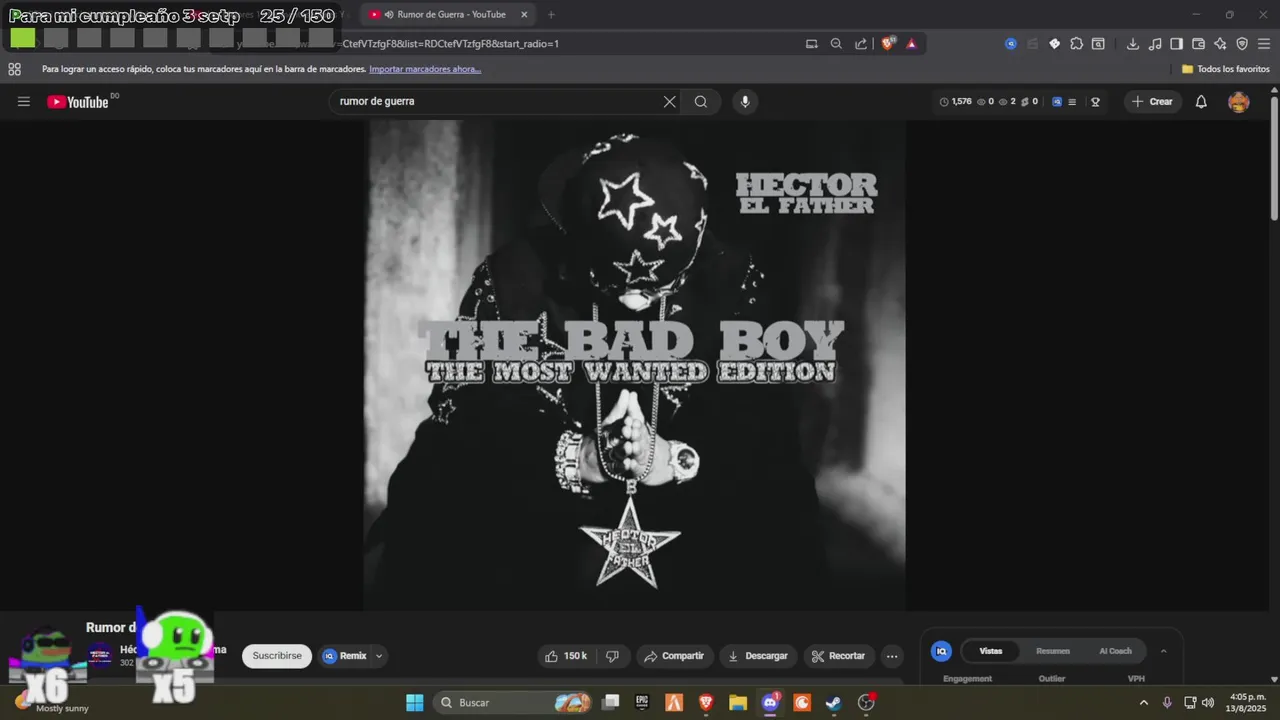Like the video with thumbs up 150 k
This screenshot has height=720, width=1280.
565,656
